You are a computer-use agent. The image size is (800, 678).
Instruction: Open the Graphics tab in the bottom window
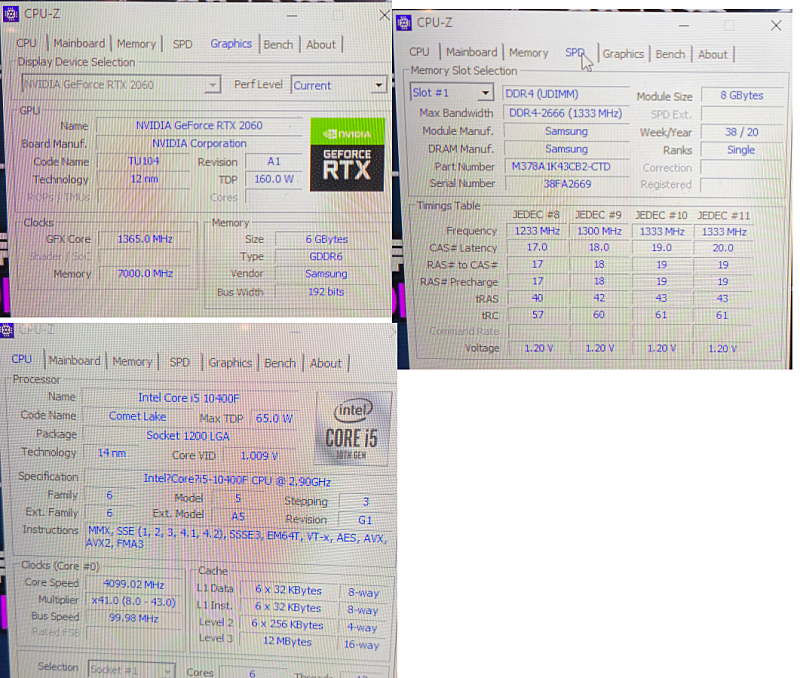(x=230, y=363)
